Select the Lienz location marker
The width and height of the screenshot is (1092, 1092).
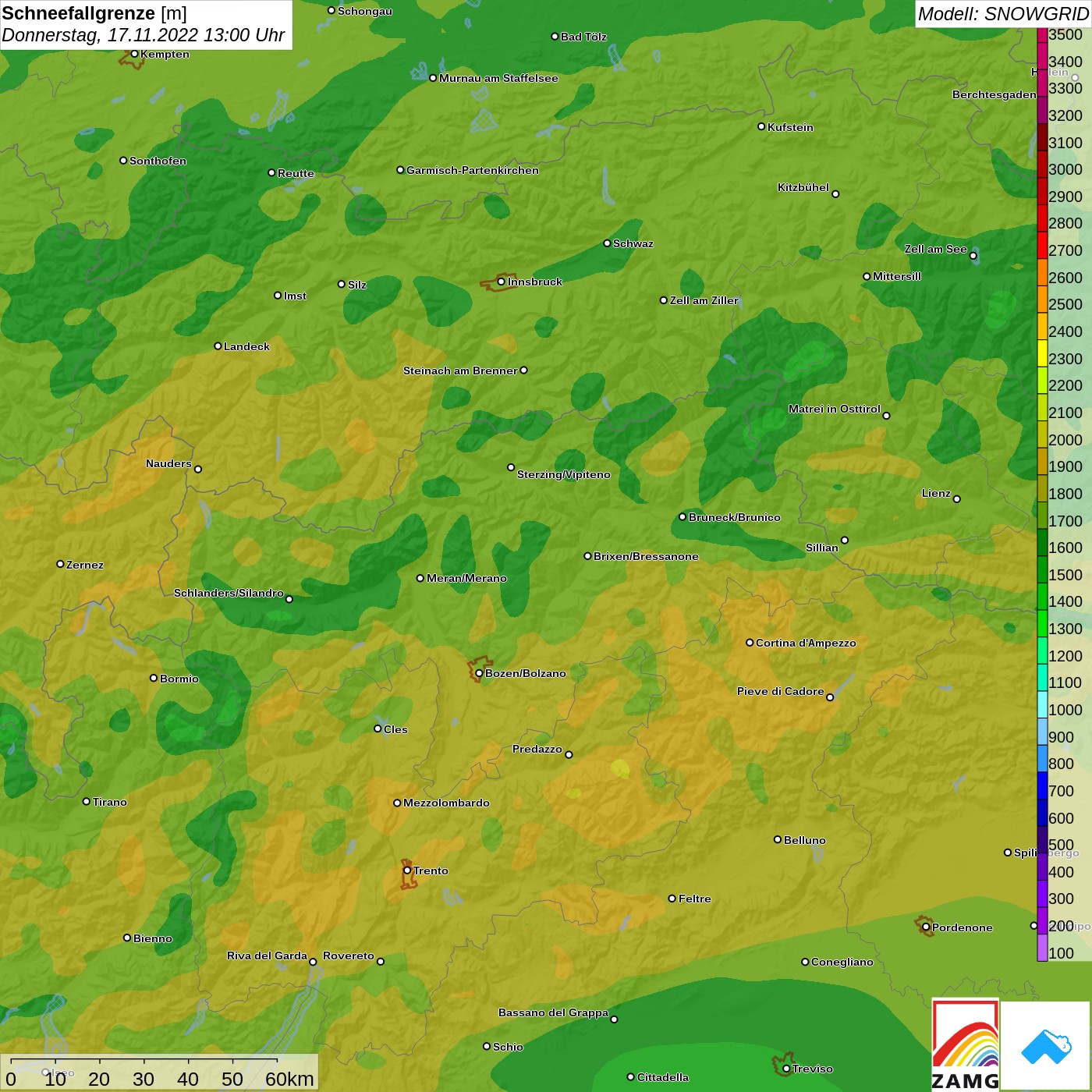957,499
